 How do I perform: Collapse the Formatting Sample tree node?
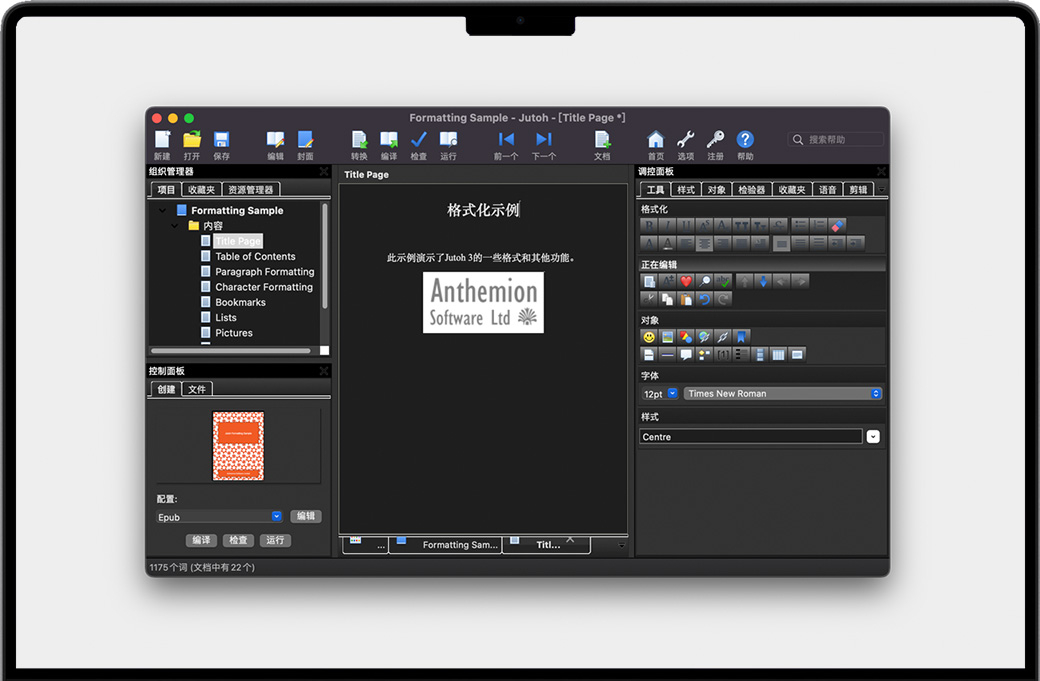click(x=162, y=211)
